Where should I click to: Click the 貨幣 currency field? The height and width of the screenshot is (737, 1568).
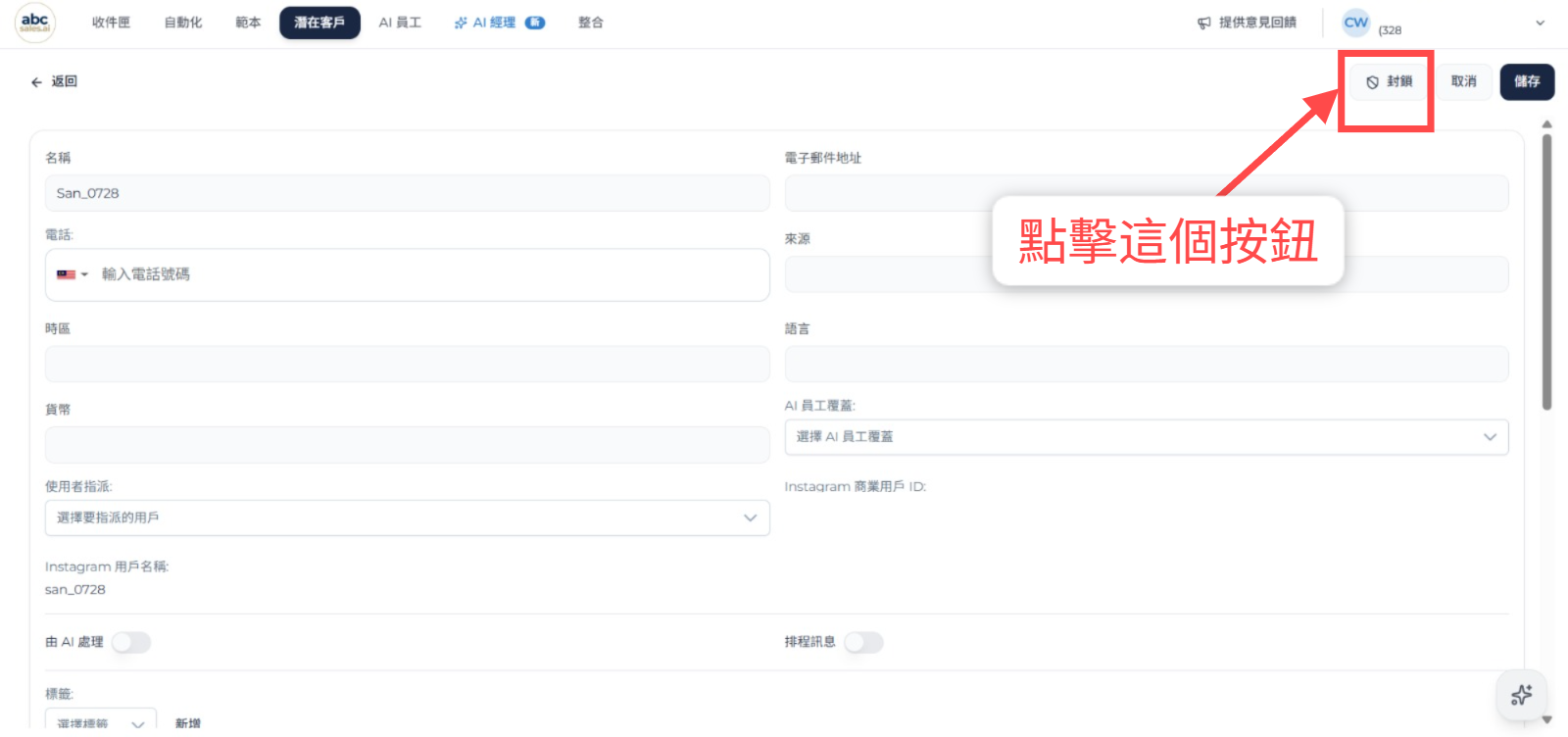click(407, 445)
